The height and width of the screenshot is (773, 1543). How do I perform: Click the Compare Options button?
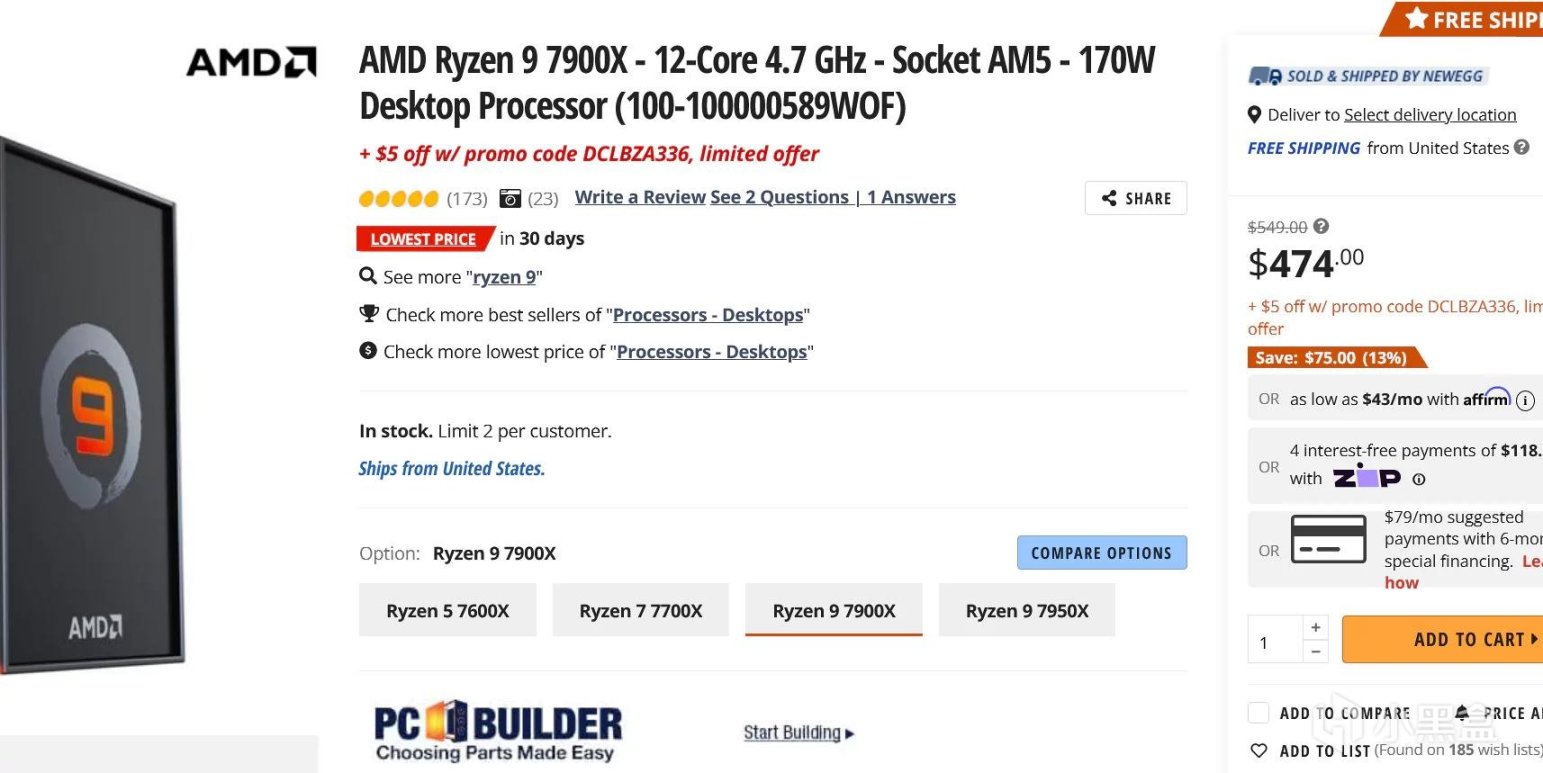1101,553
